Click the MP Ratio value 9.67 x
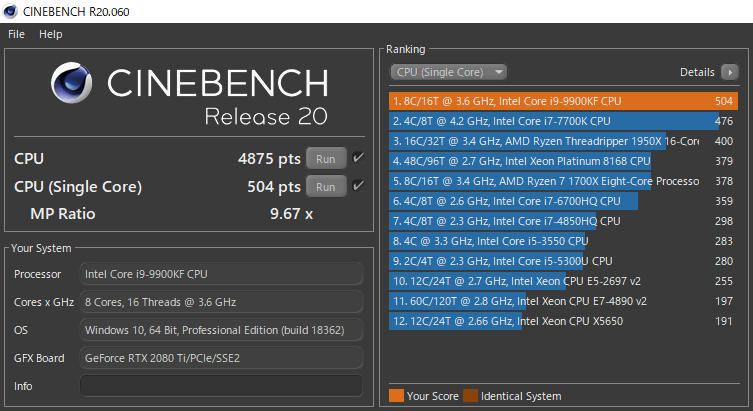 (x=291, y=214)
